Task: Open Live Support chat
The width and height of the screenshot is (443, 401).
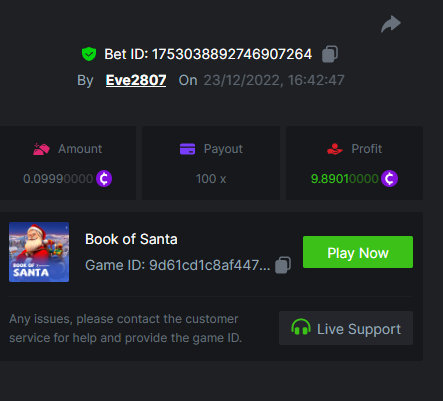Action: tap(346, 328)
